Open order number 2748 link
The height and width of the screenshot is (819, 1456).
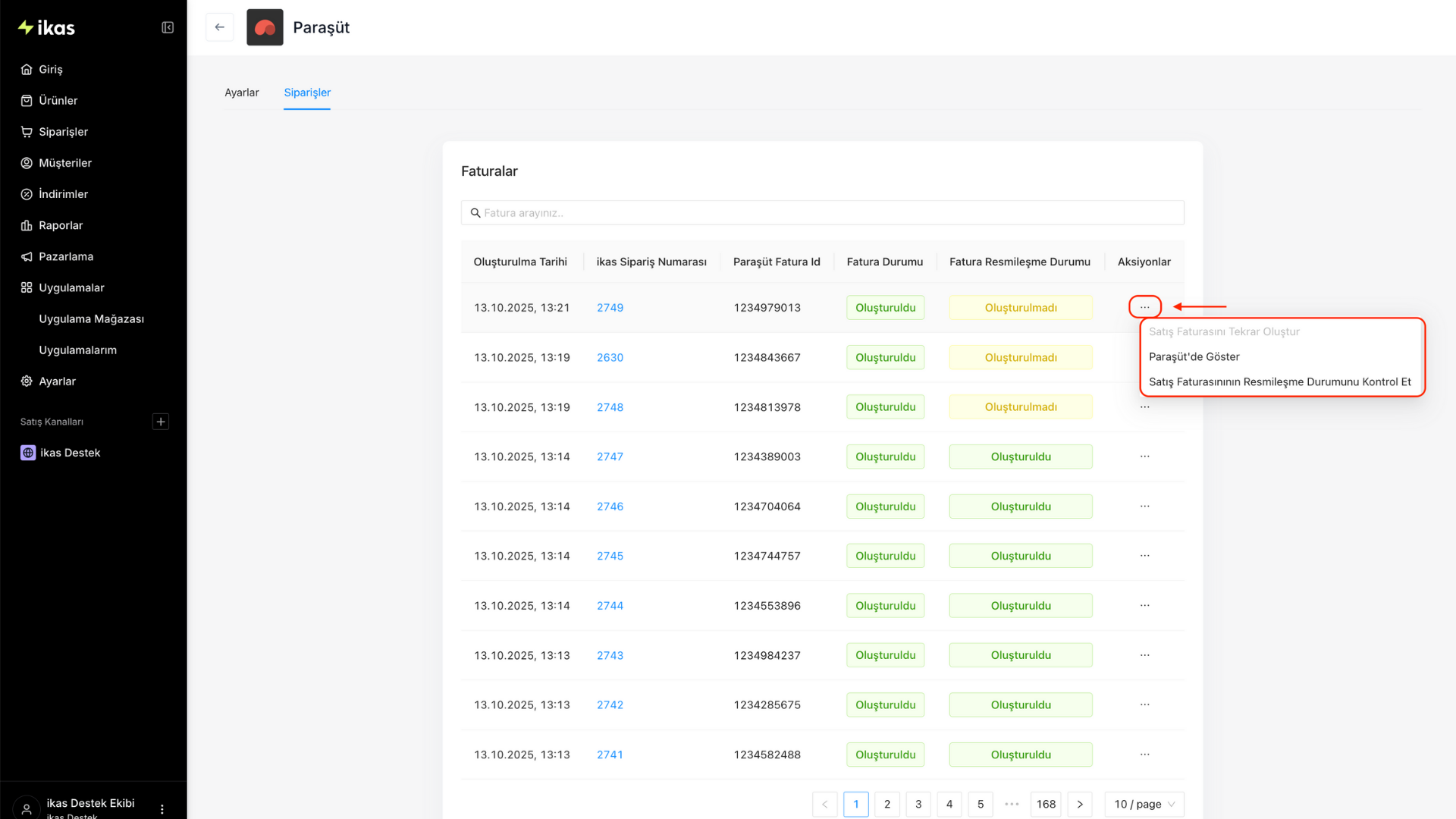[x=610, y=407]
